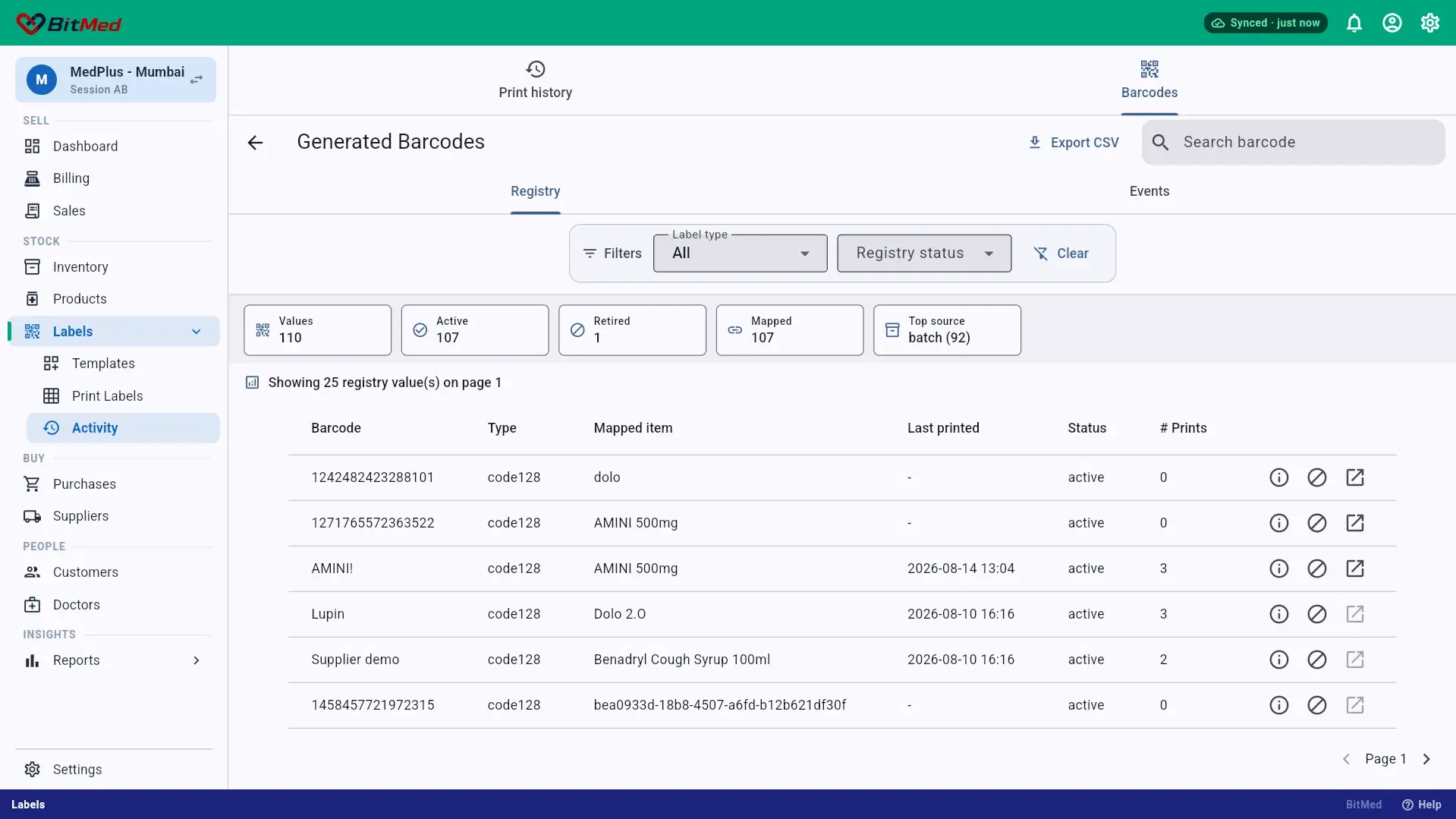Open the Registry status dropdown
The height and width of the screenshot is (819, 1456).
tap(924, 254)
